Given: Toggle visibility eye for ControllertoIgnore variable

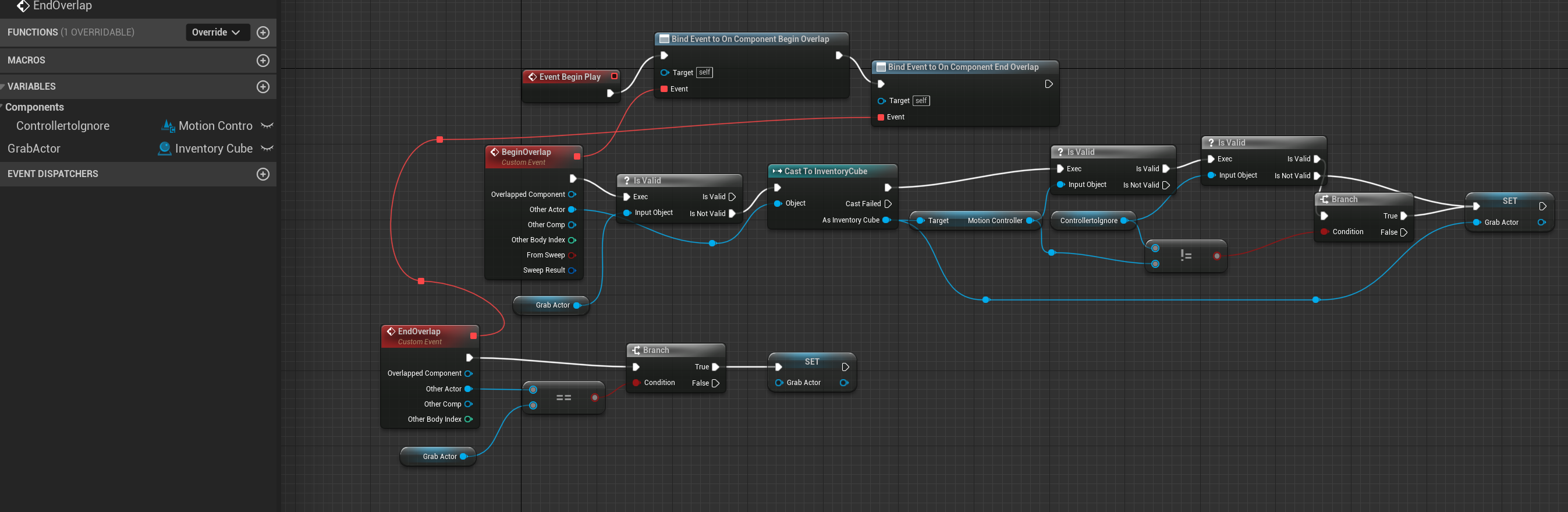Looking at the screenshot, I should pyautogui.click(x=267, y=126).
